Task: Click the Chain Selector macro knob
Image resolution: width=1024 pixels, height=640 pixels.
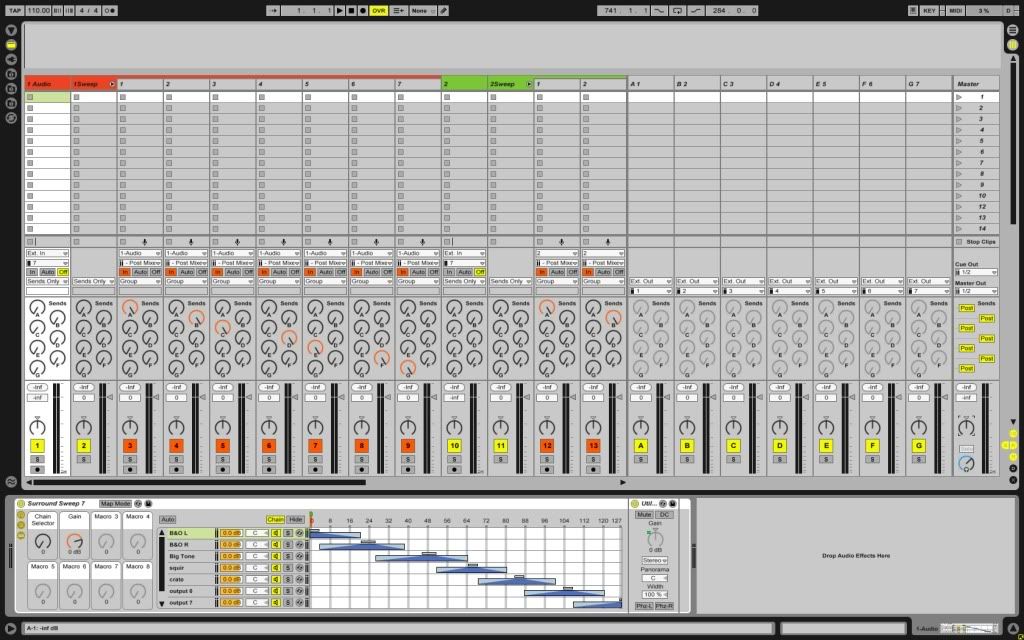Action: click(42, 541)
